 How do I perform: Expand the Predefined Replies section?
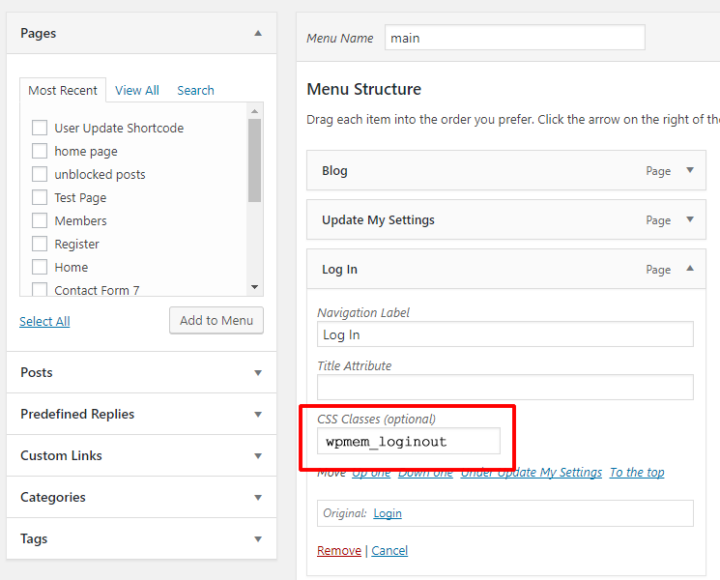(258, 414)
